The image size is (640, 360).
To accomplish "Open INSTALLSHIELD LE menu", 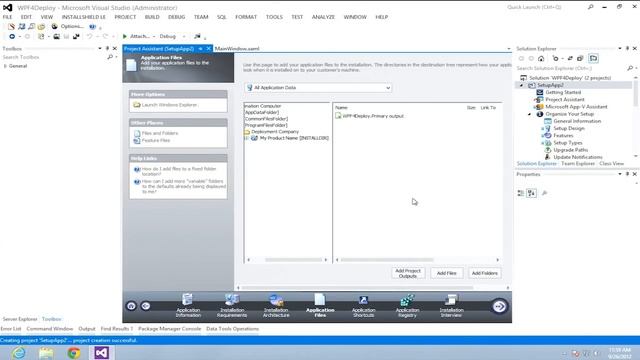I will click(84, 17).
